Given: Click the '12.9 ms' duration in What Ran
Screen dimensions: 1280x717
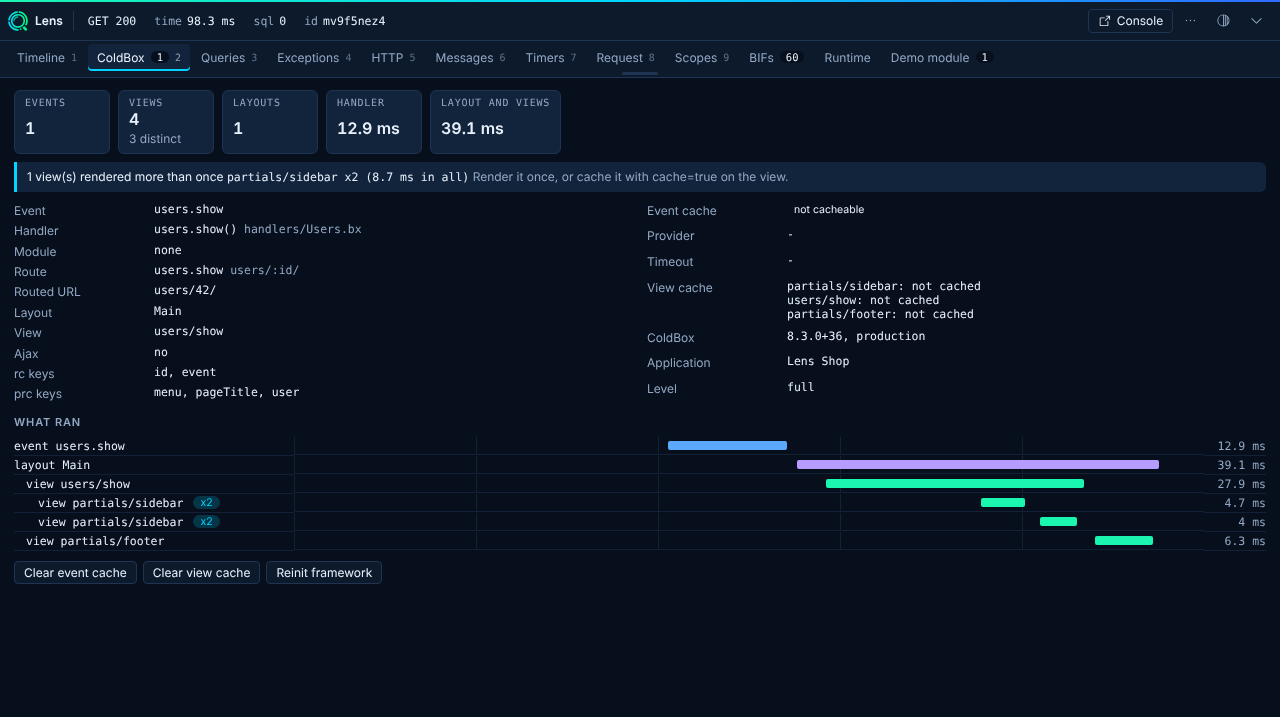Looking at the screenshot, I should click(1241, 446).
